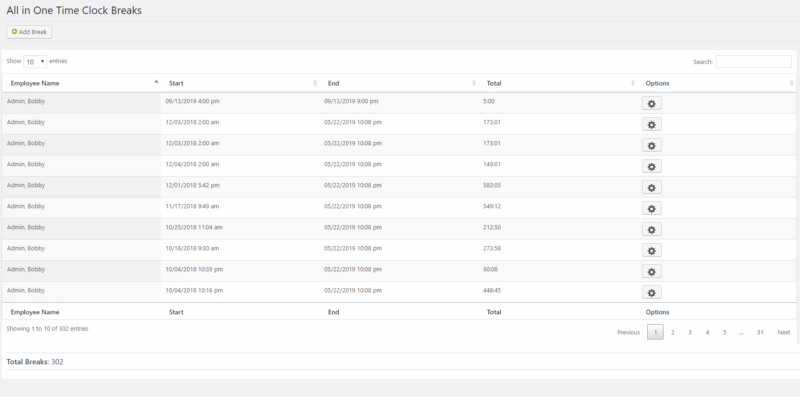Click the total value 90:08

point(490,269)
